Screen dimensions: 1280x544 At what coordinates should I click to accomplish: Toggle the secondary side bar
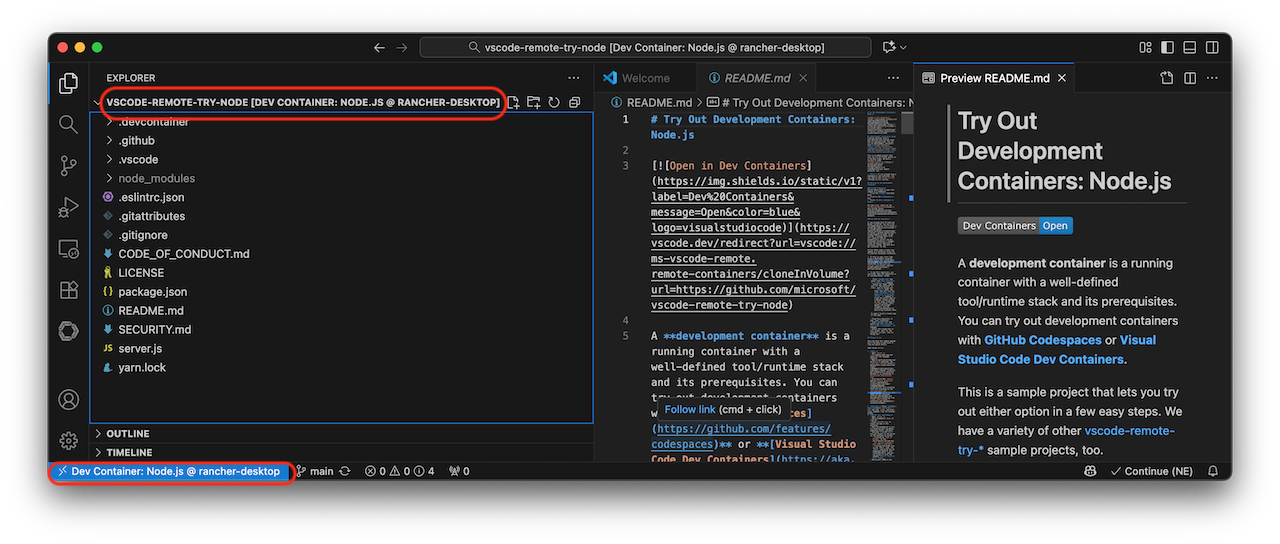pyautogui.click(x=1213, y=47)
